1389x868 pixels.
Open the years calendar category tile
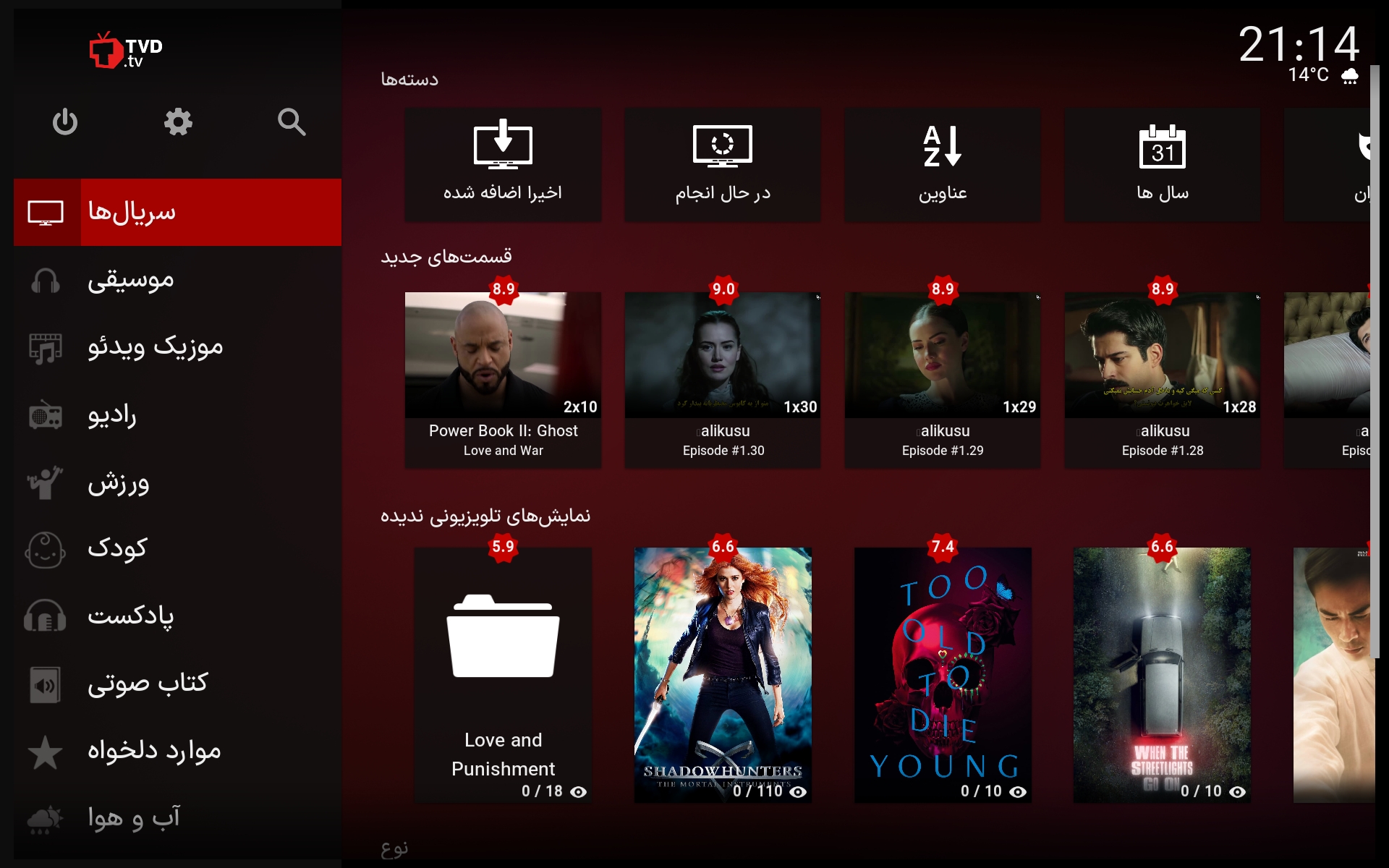tap(1162, 165)
